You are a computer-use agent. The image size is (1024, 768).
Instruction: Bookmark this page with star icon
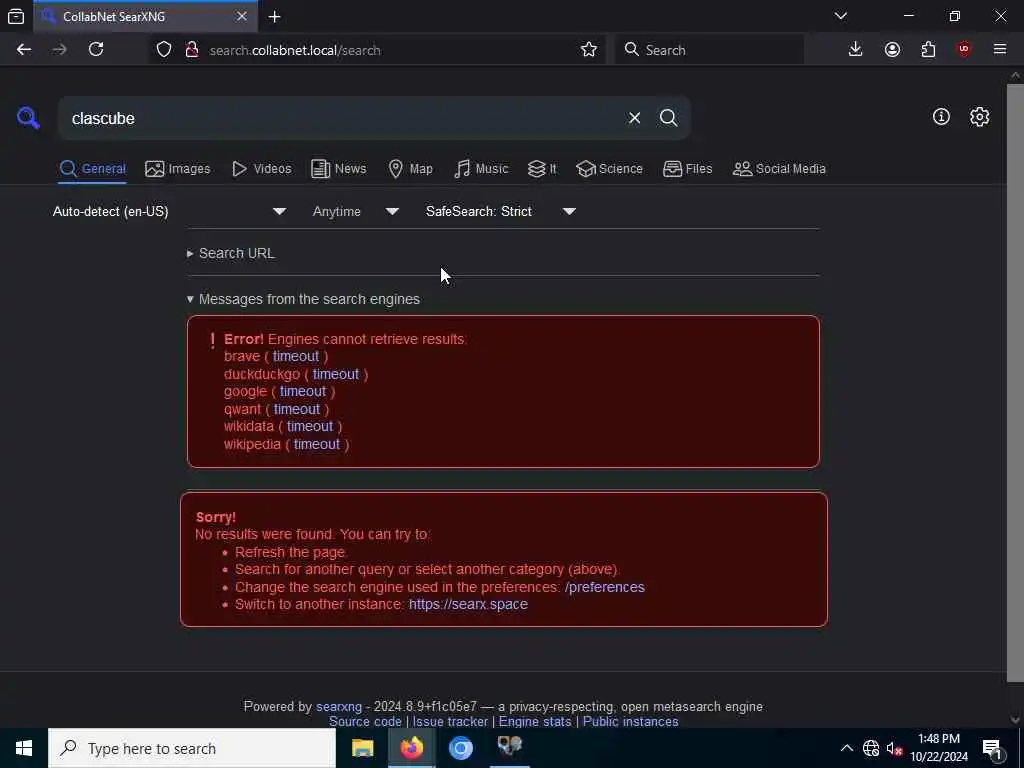[x=588, y=50]
